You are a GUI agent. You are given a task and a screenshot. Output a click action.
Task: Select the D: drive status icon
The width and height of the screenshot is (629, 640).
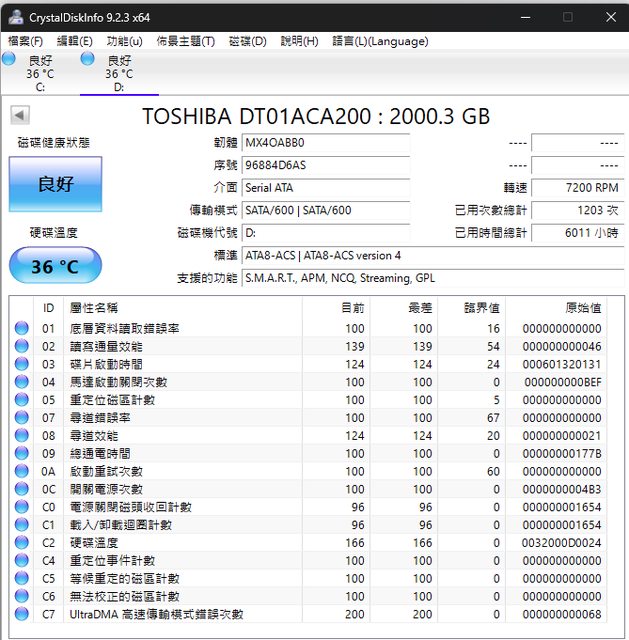tap(88, 59)
